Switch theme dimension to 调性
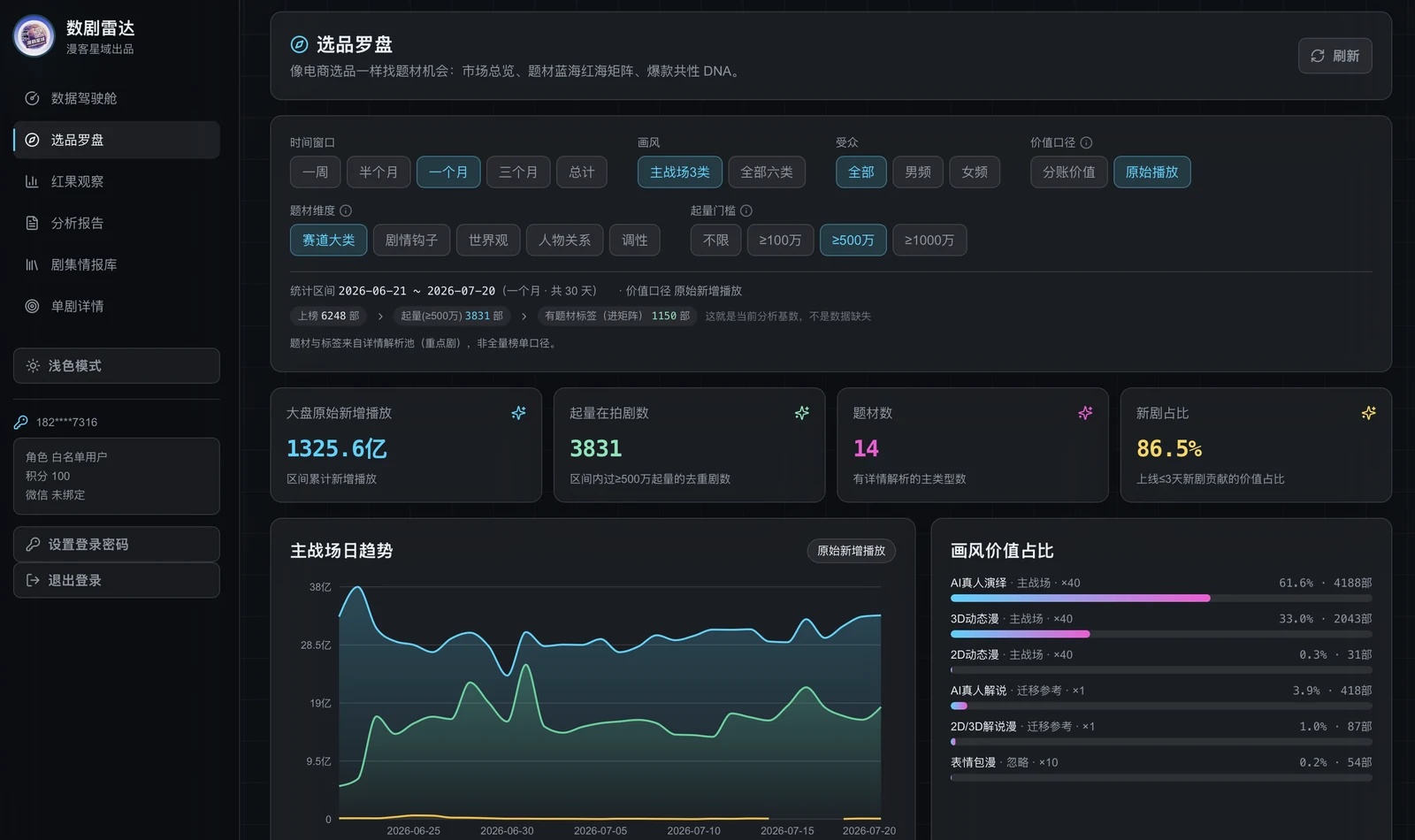Image resolution: width=1415 pixels, height=840 pixels. (x=634, y=240)
